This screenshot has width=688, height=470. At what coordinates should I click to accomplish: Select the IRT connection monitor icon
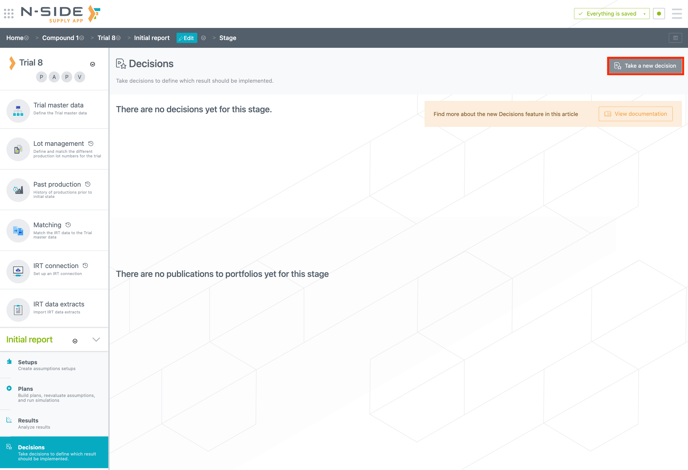(x=18, y=270)
